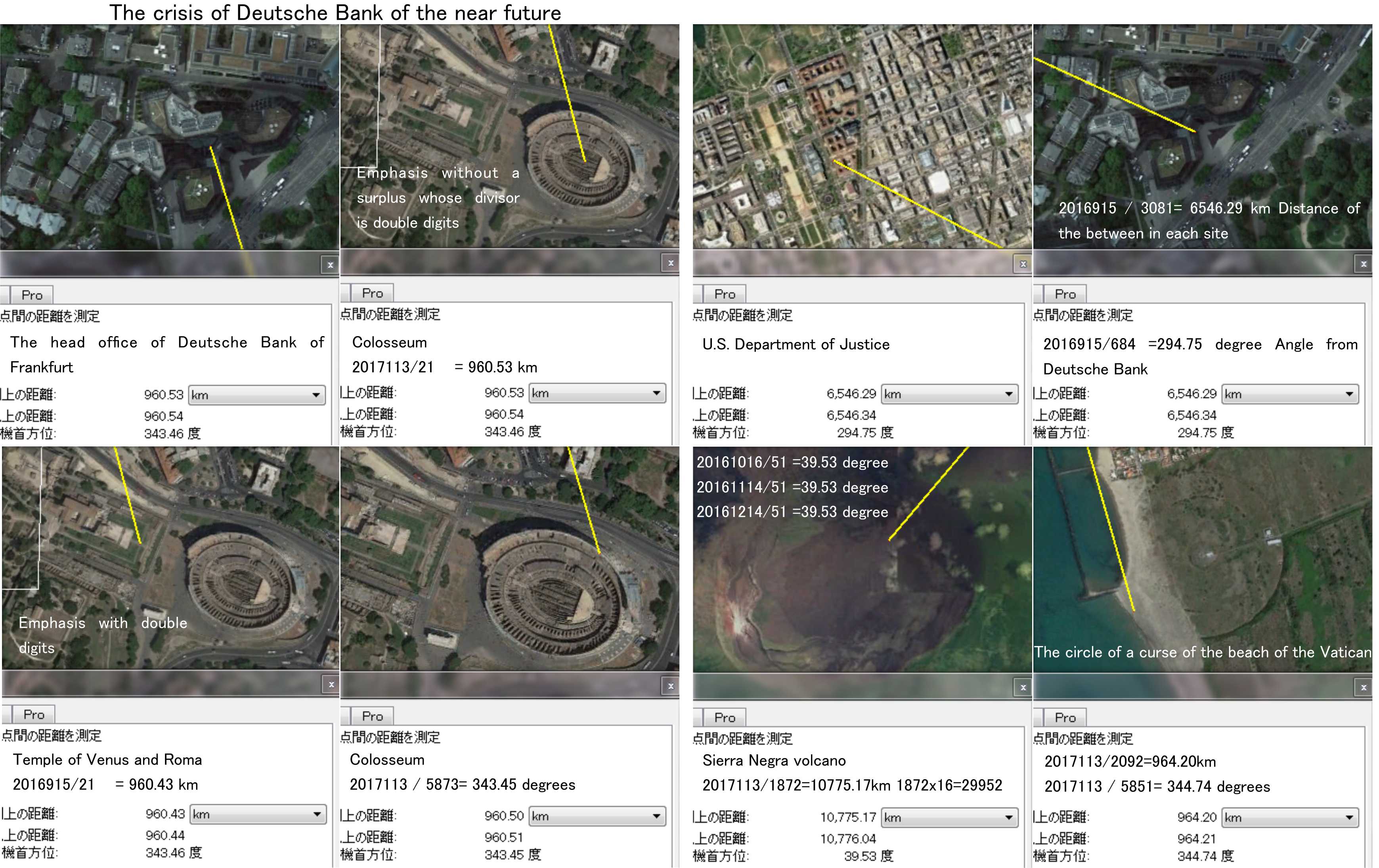The width and height of the screenshot is (1379, 868).
Task: Open km dropdown in Temple of Venus and Roma panel
Action: 258,814
